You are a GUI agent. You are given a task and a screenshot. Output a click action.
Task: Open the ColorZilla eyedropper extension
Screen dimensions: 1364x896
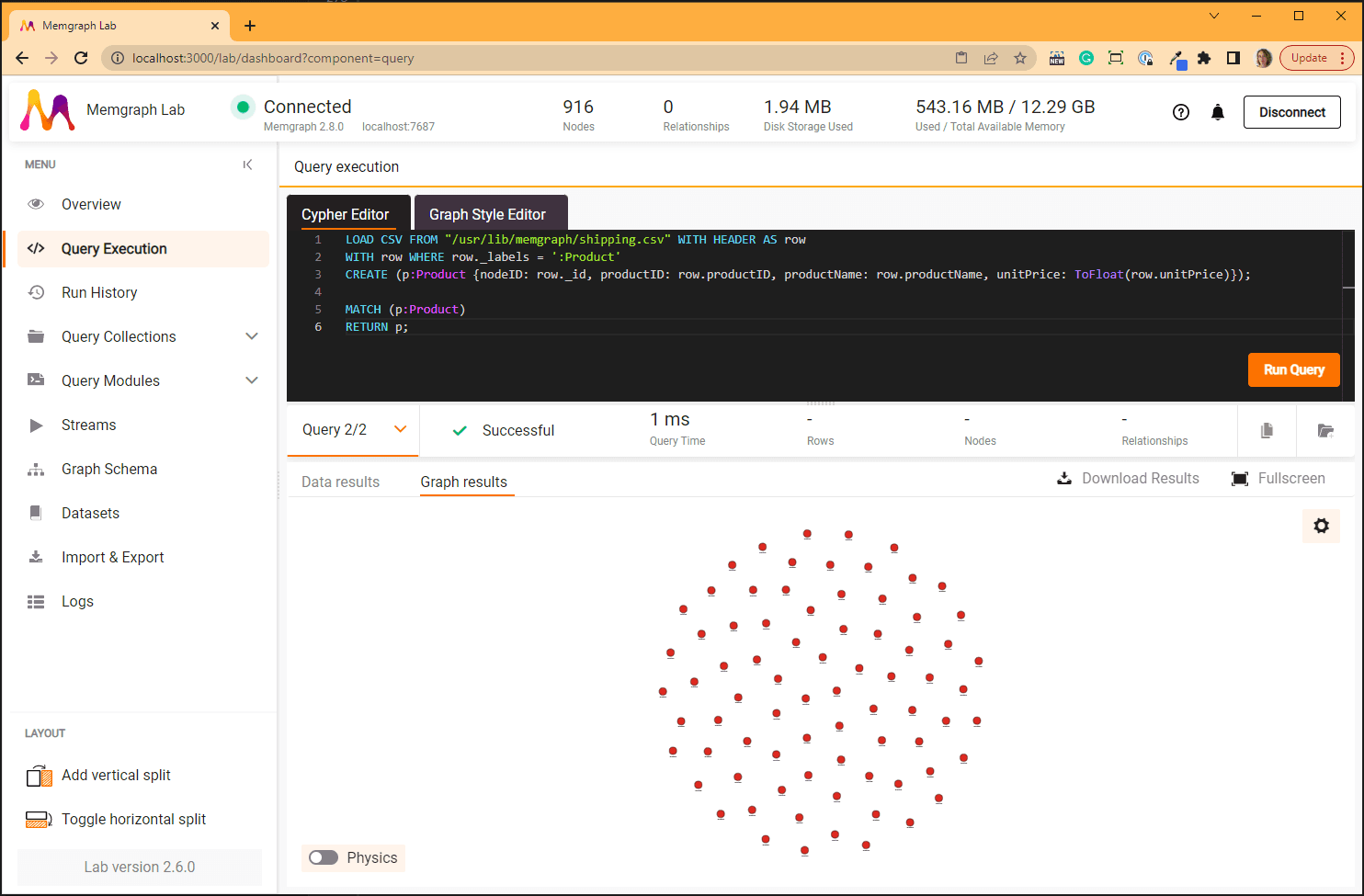tap(1177, 57)
